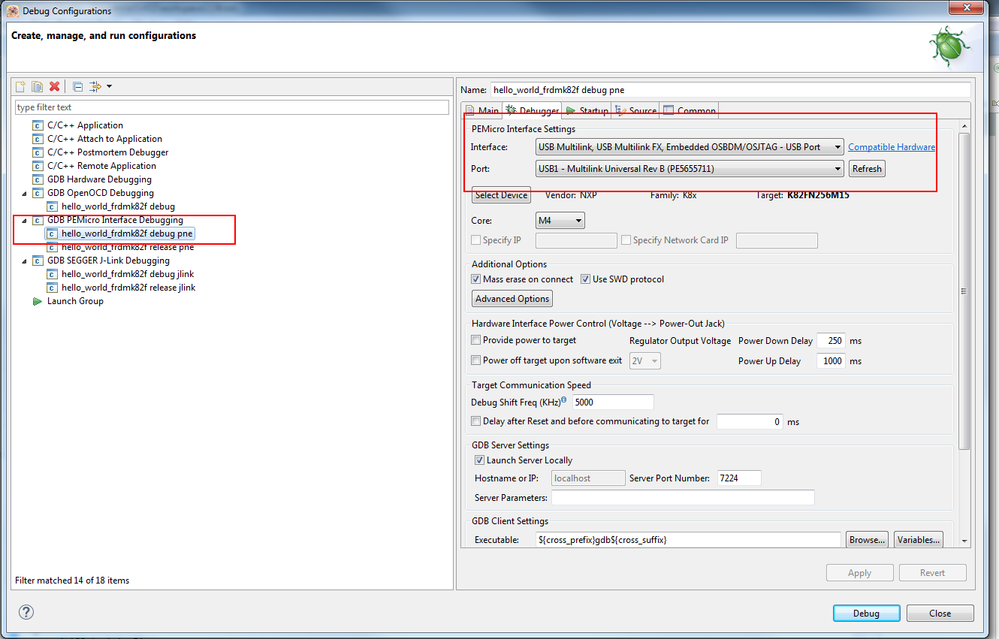Click the C/C++ Application type icon

click(38, 126)
